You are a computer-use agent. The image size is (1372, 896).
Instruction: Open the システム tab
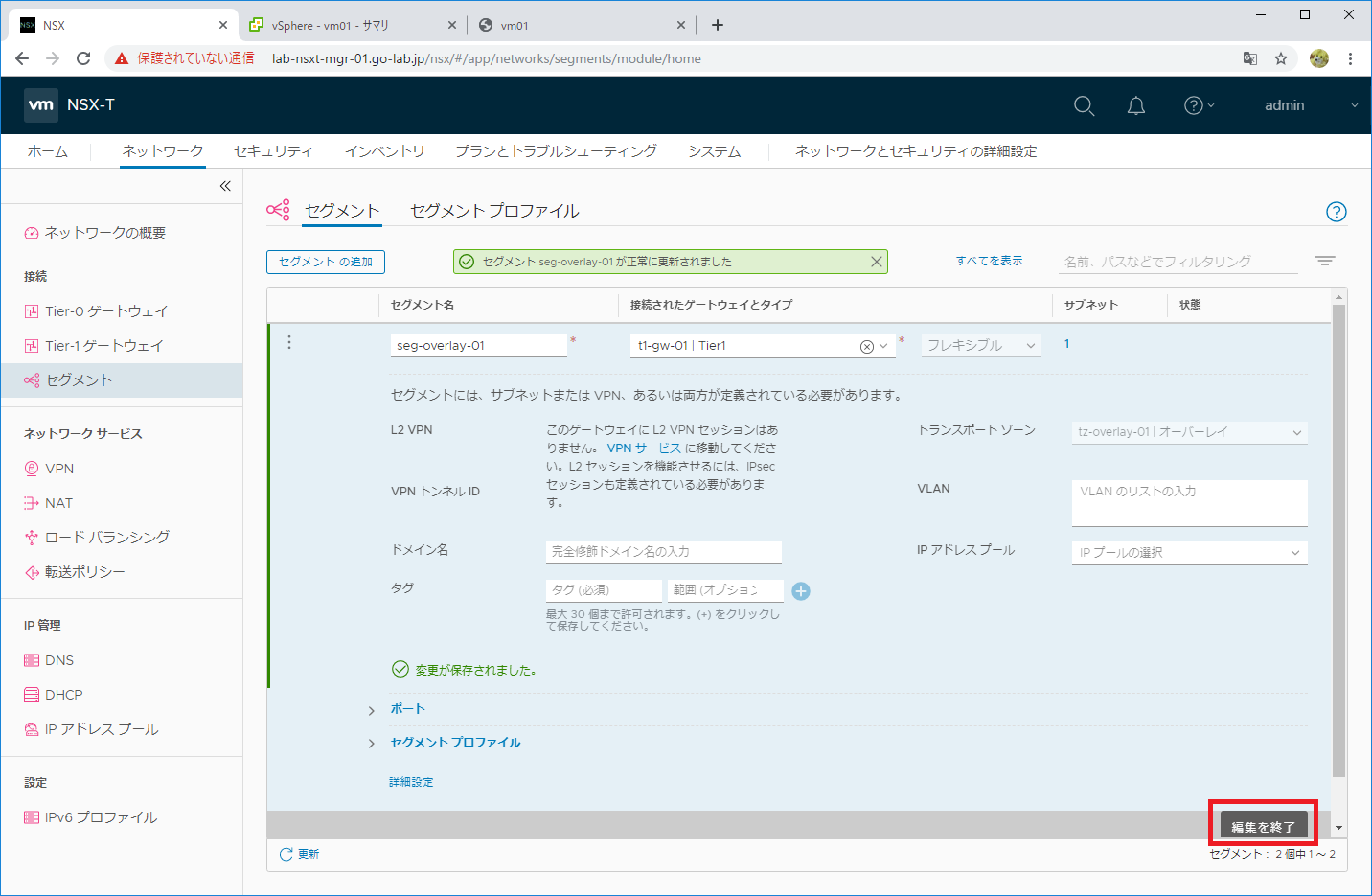pyautogui.click(x=714, y=151)
